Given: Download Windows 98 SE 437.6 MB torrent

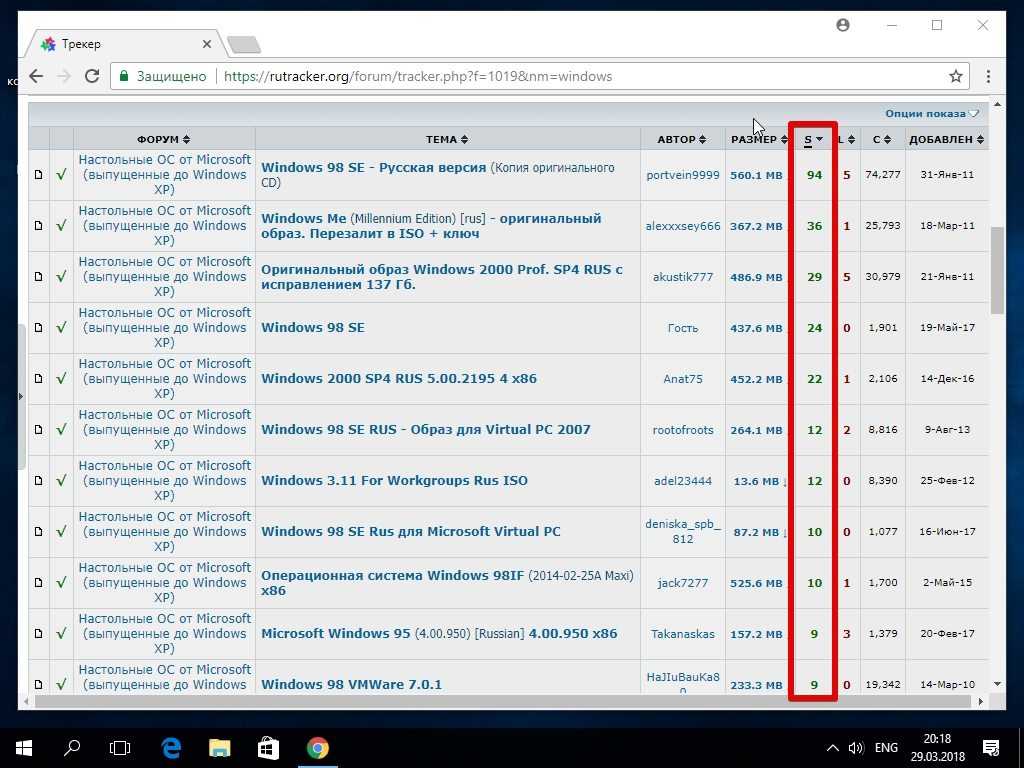Looking at the screenshot, I should 755,328.
